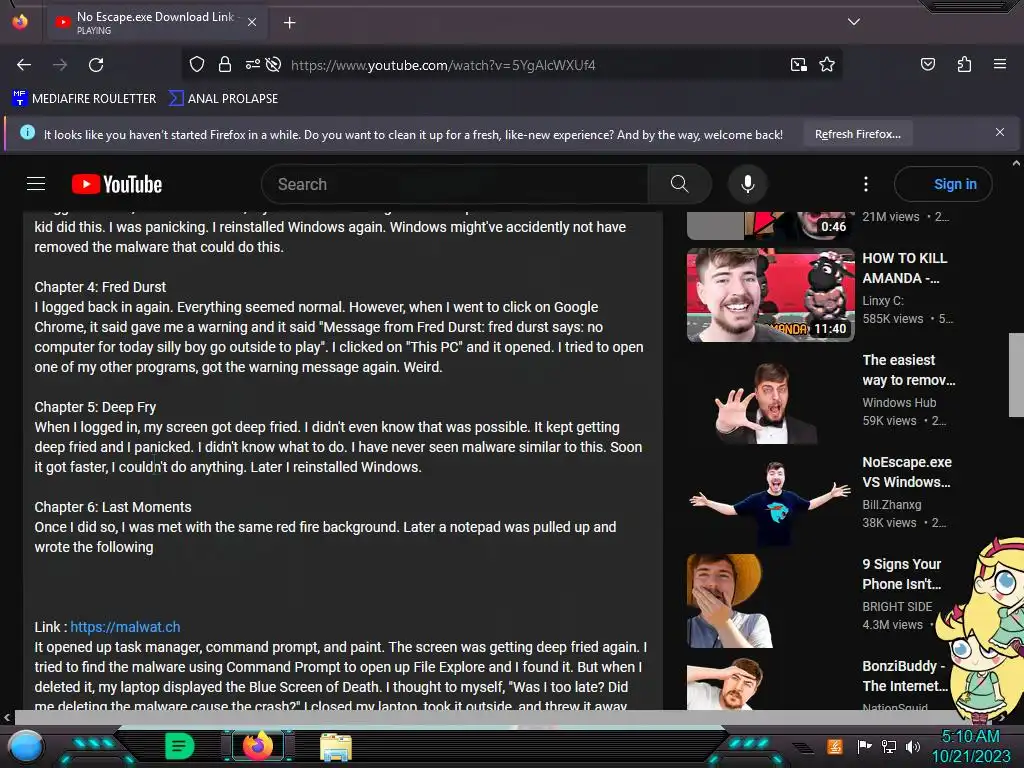This screenshot has width=1024, height=768.
Task: Open the YouTube guide hamburger menu
Action: click(36, 184)
